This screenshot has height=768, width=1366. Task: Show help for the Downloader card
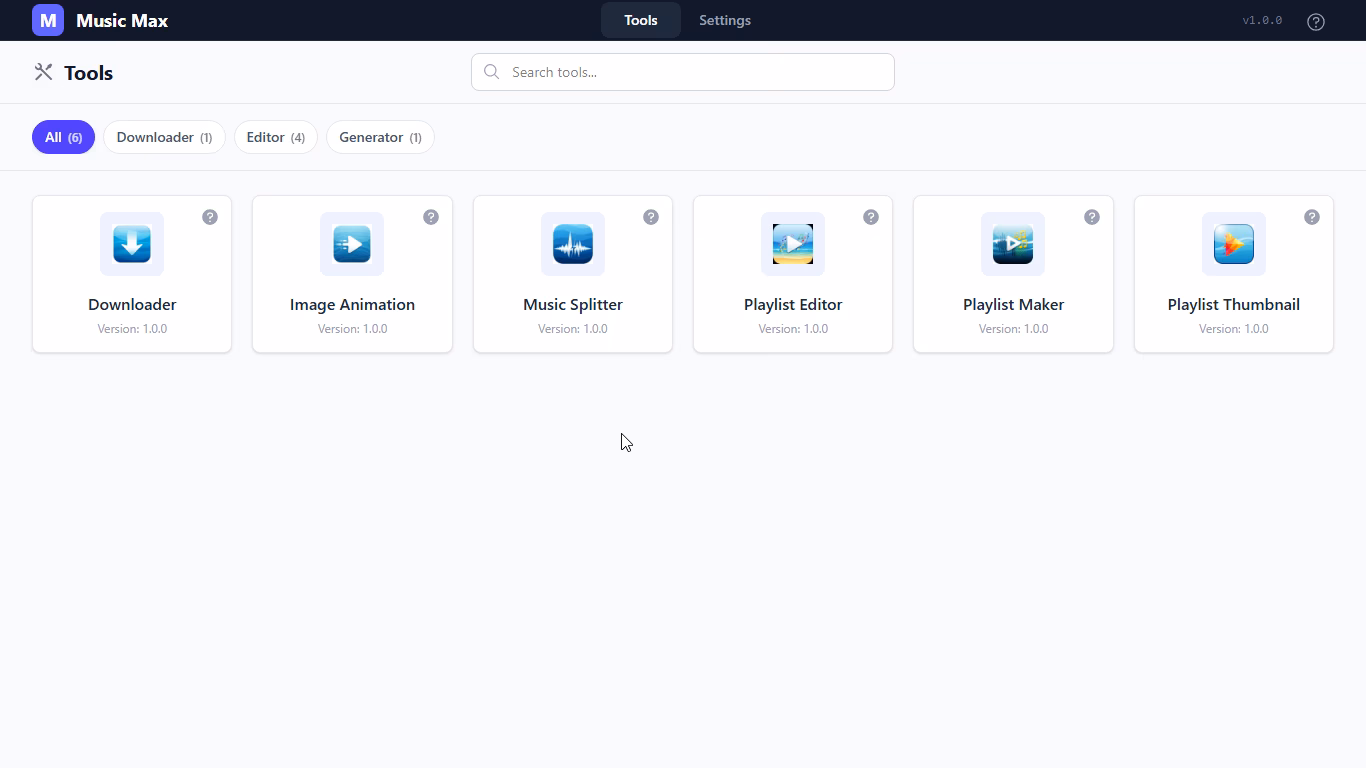tap(210, 217)
